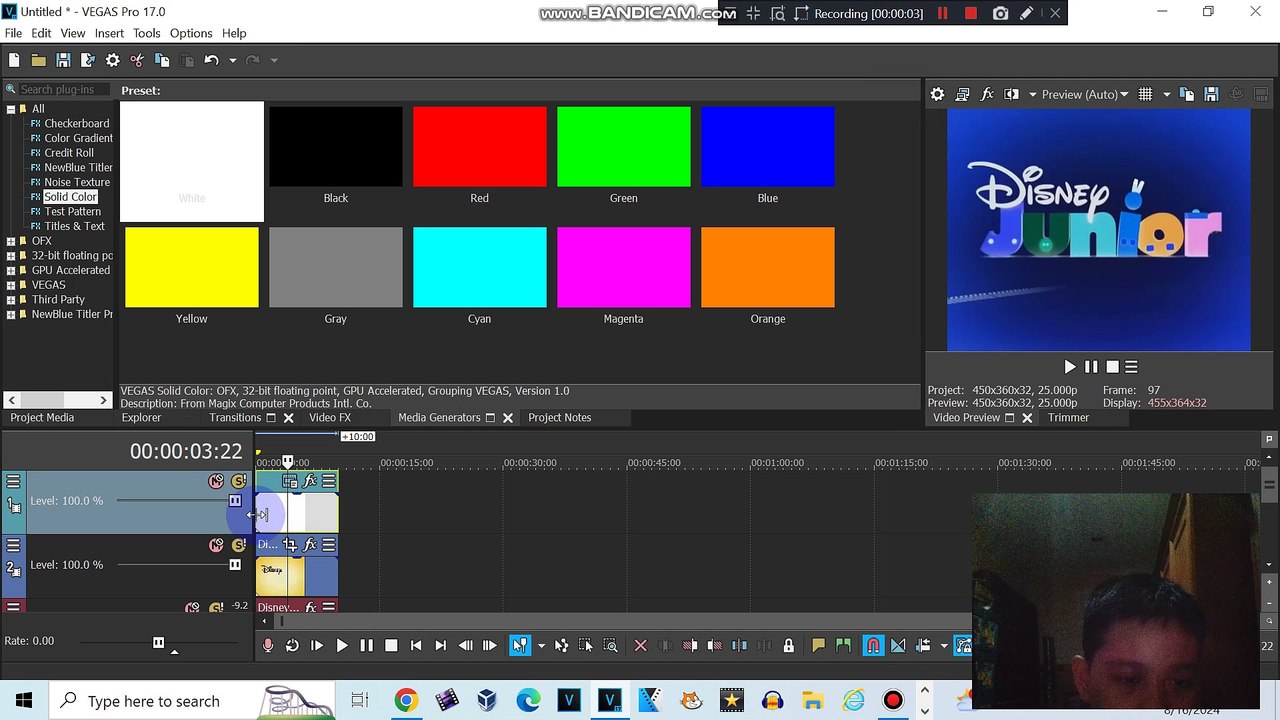Viewport: 1280px width, 720px height.
Task: Open Preview (Auto) quality dropdown
Action: (1085, 94)
